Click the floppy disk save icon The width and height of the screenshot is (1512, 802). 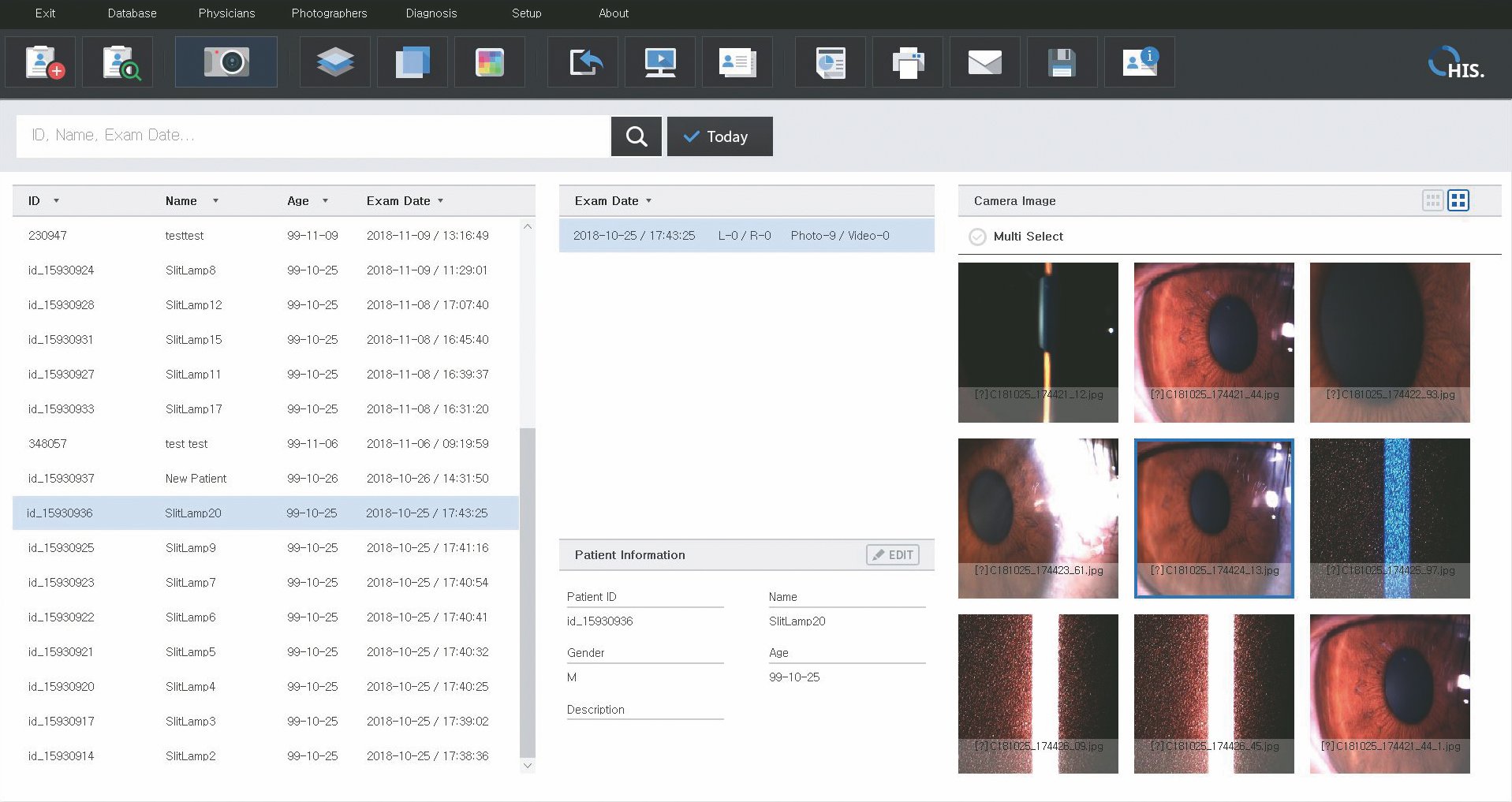click(1062, 62)
